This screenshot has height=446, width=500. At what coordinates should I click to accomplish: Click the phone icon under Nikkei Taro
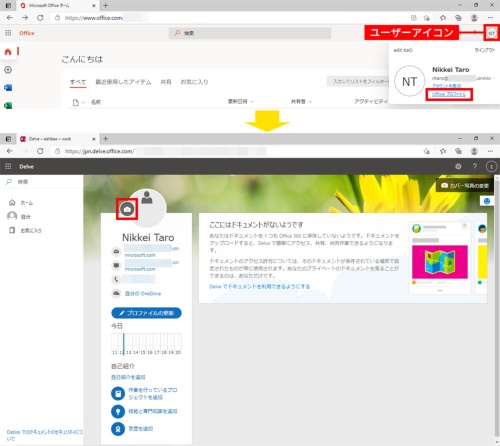(x=116, y=279)
